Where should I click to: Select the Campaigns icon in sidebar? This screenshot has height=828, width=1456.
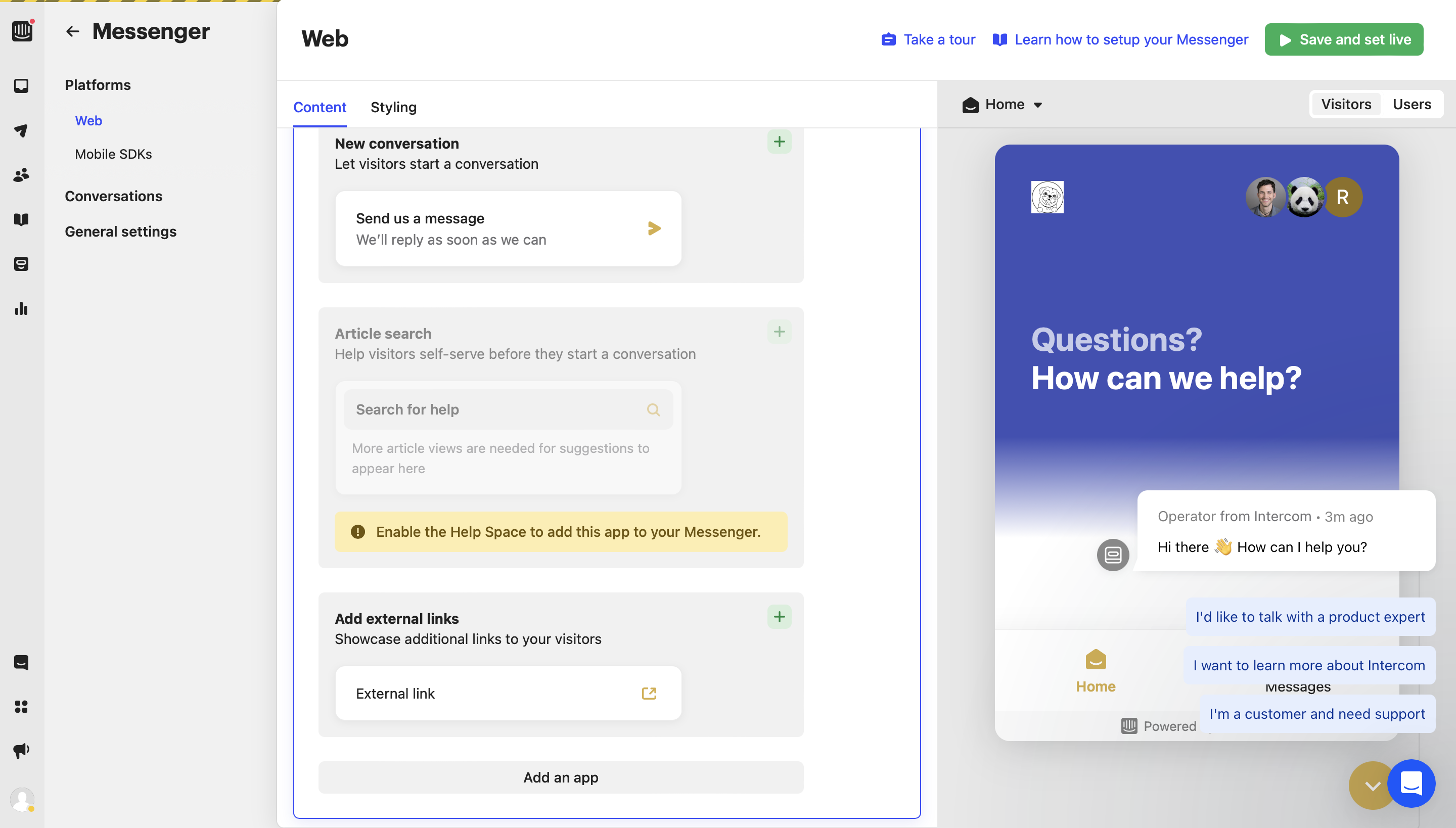(22, 750)
